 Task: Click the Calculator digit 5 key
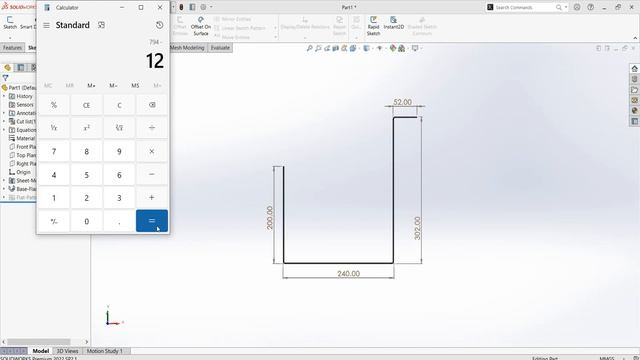(87, 175)
